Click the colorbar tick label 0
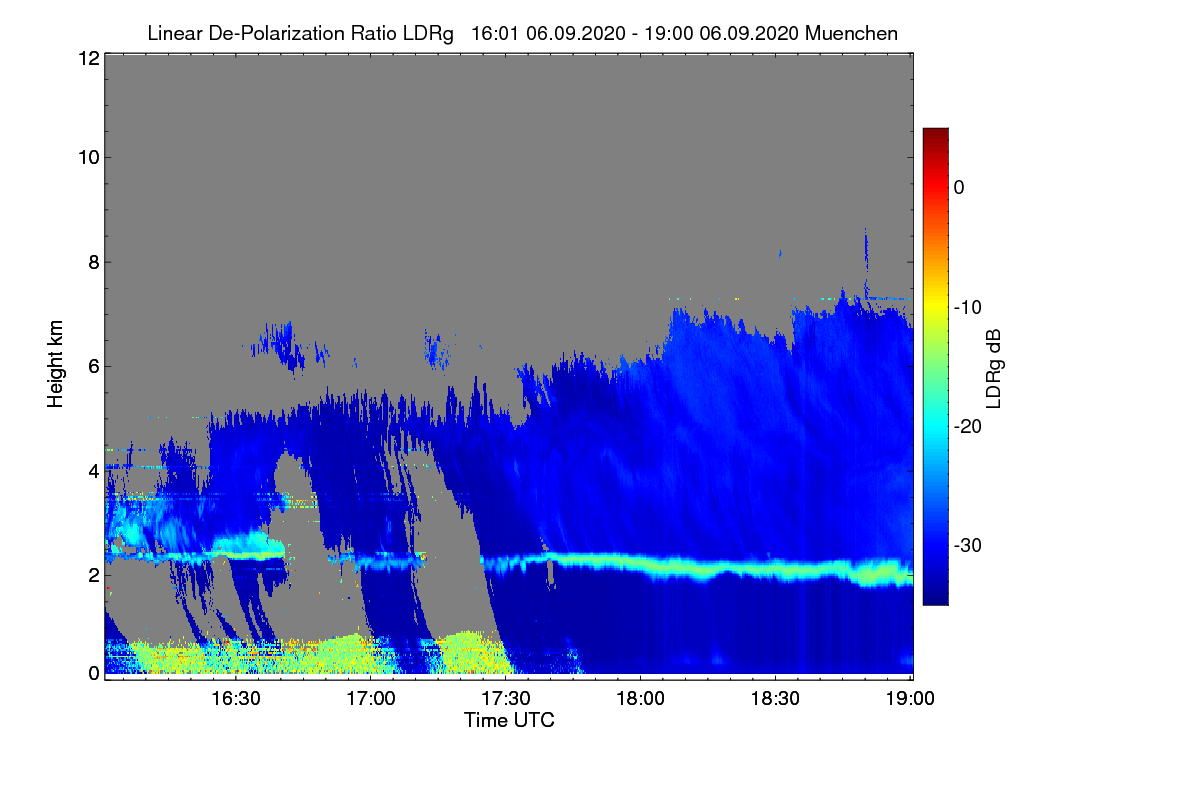The width and height of the screenshot is (1200, 800). pos(960,187)
